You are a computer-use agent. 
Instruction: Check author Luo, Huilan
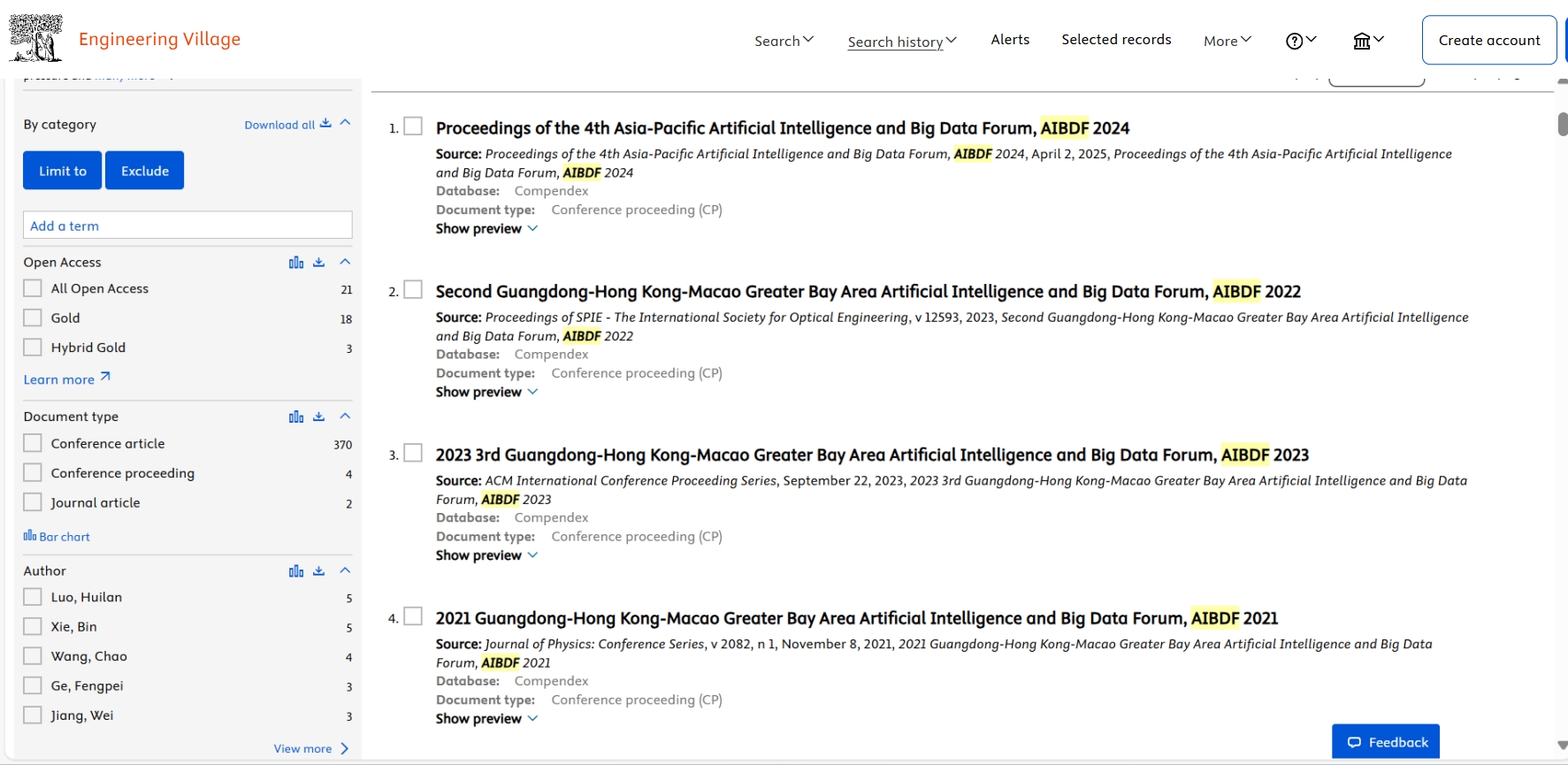33,597
